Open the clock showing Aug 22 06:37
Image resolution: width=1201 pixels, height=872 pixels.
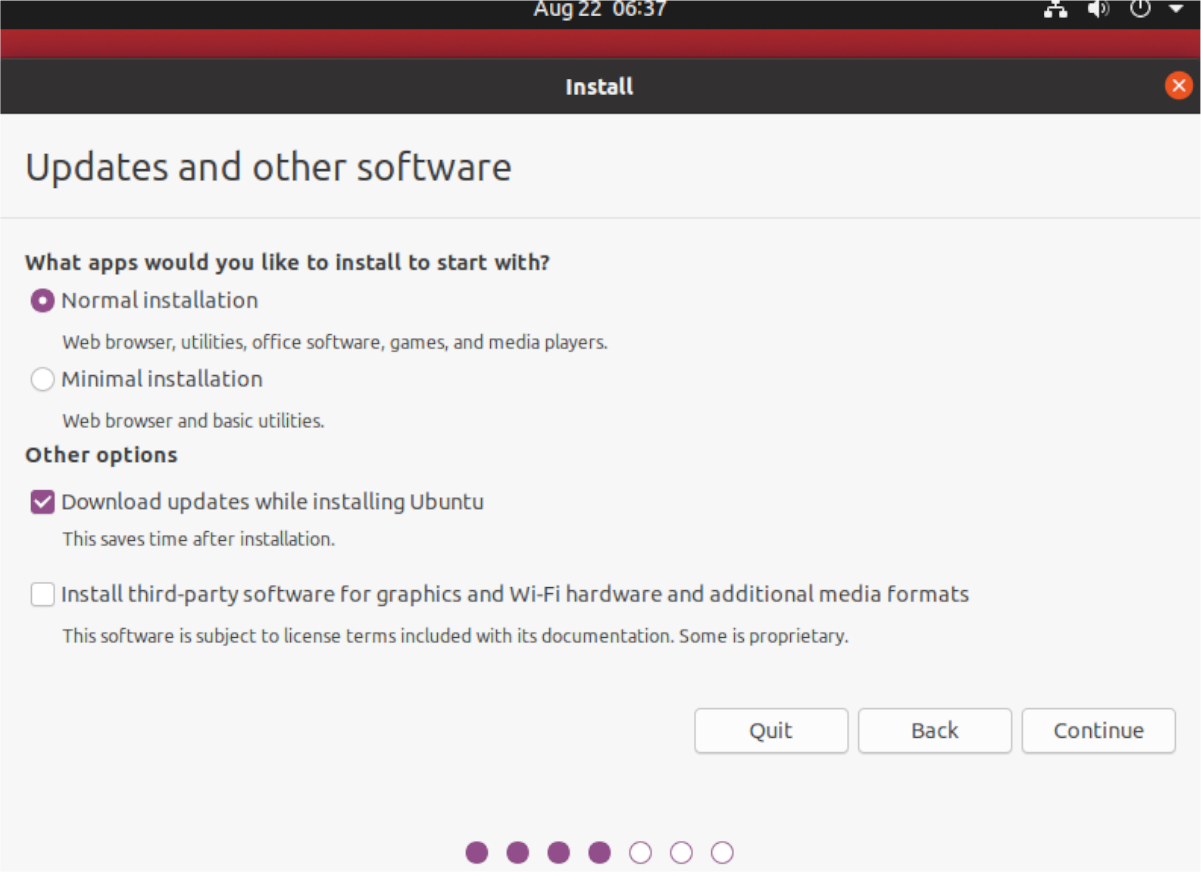click(599, 10)
